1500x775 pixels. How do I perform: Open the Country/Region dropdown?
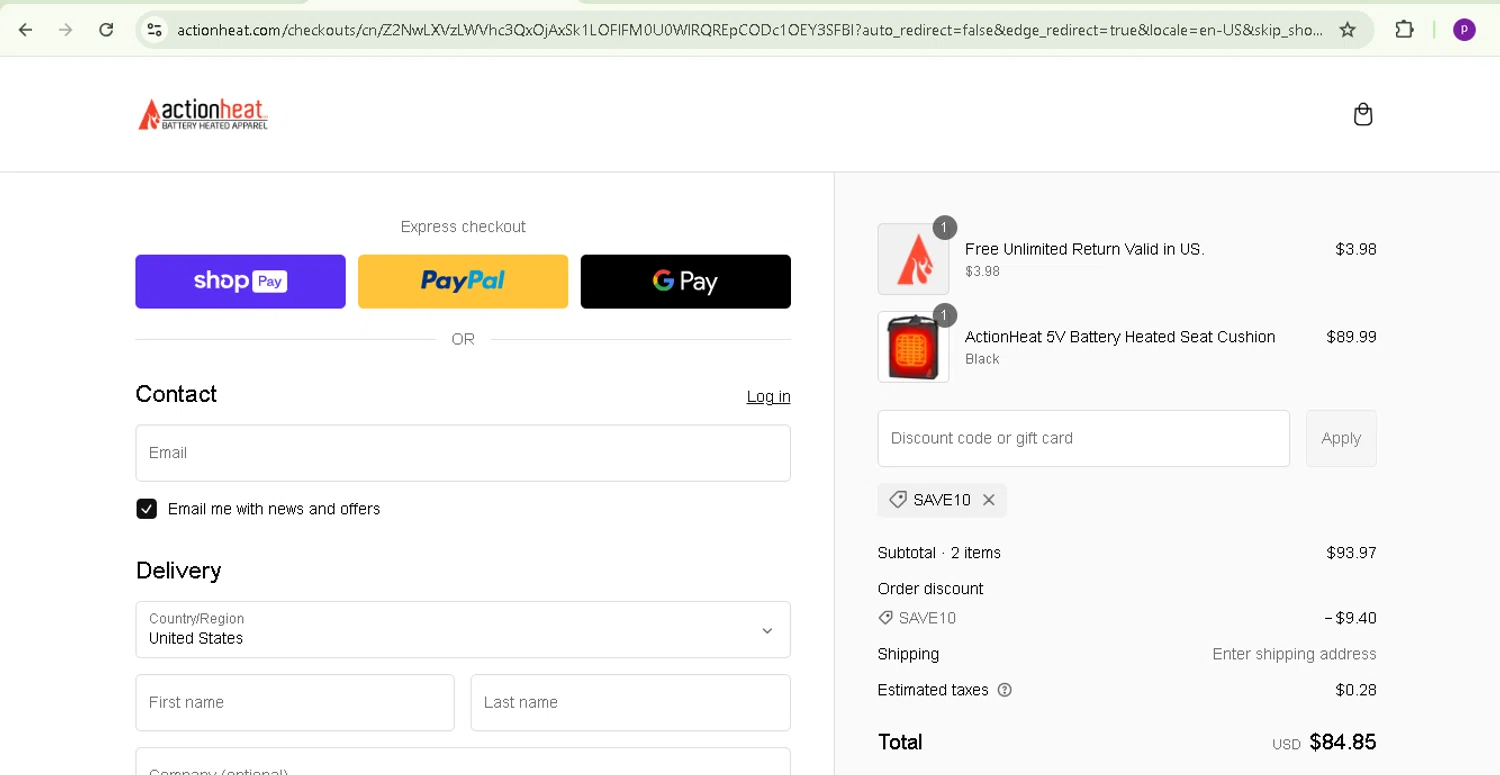click(463, 629)
